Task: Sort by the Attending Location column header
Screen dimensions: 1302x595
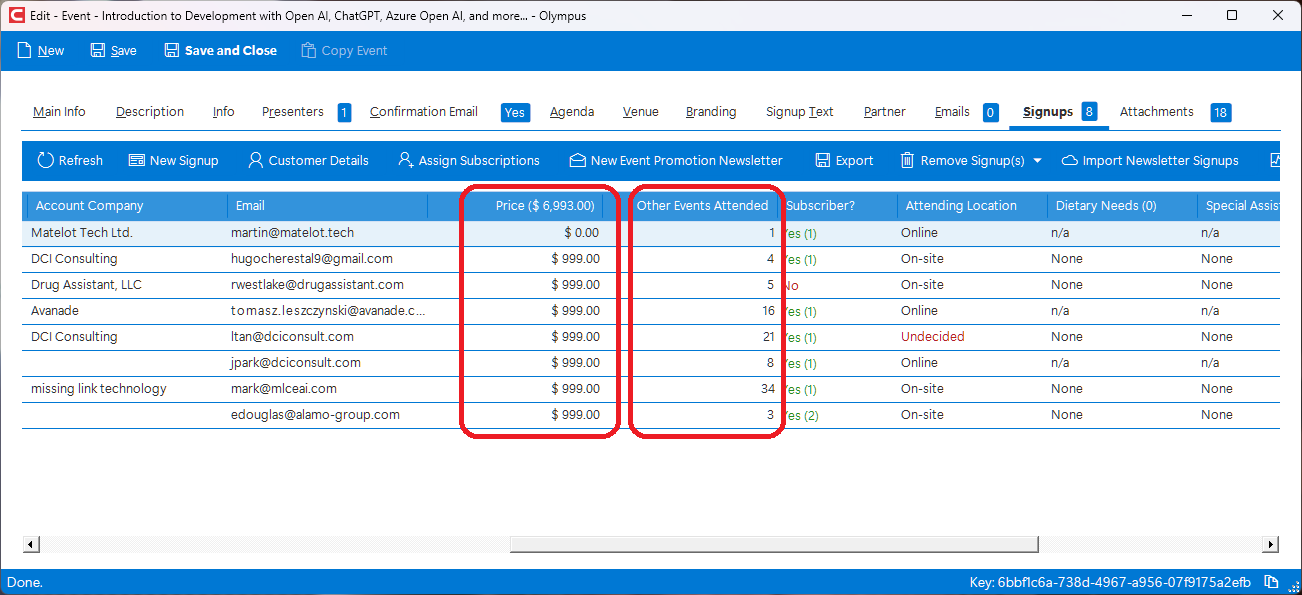Action: point(972,206)
